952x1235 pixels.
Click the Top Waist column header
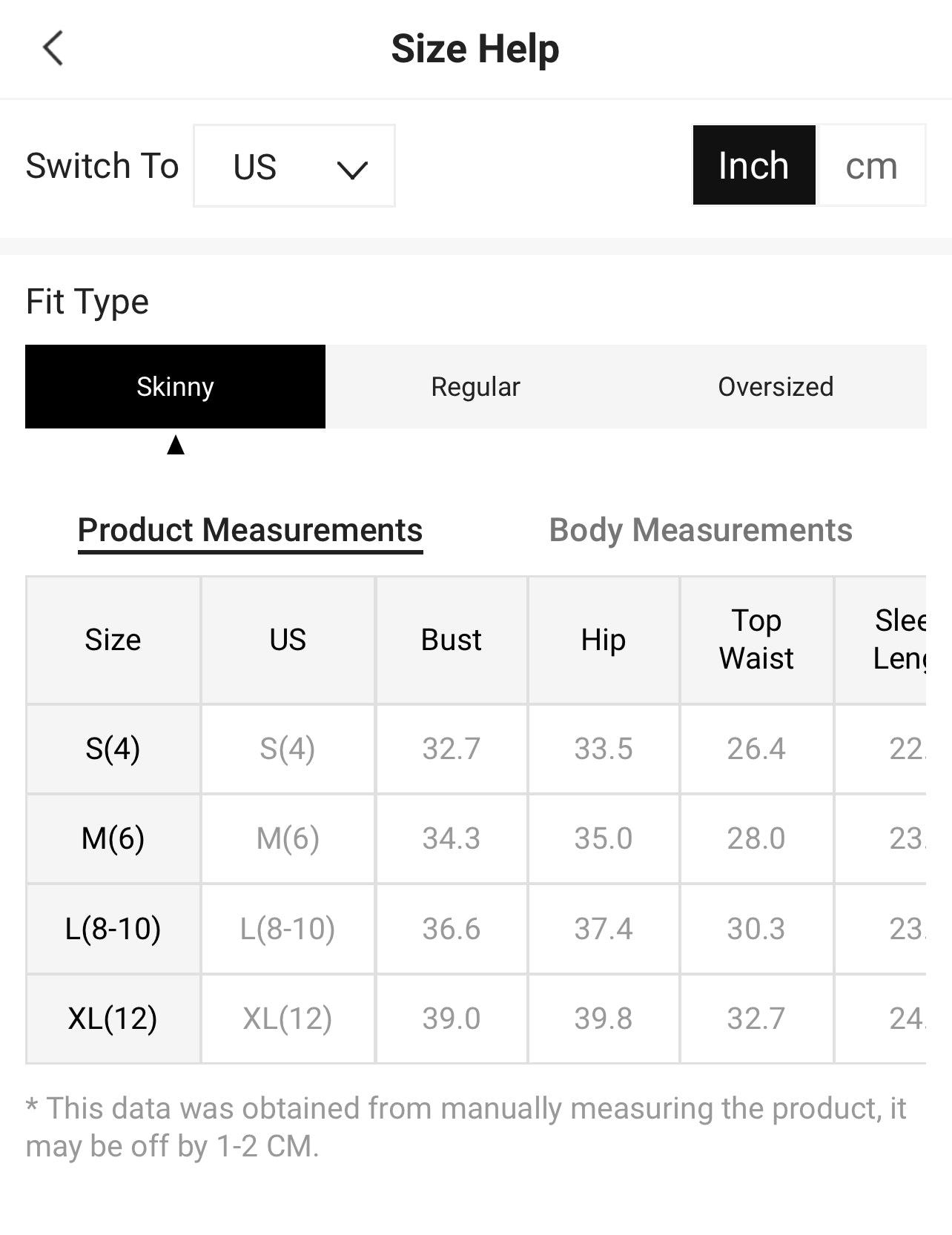point(756,640)
